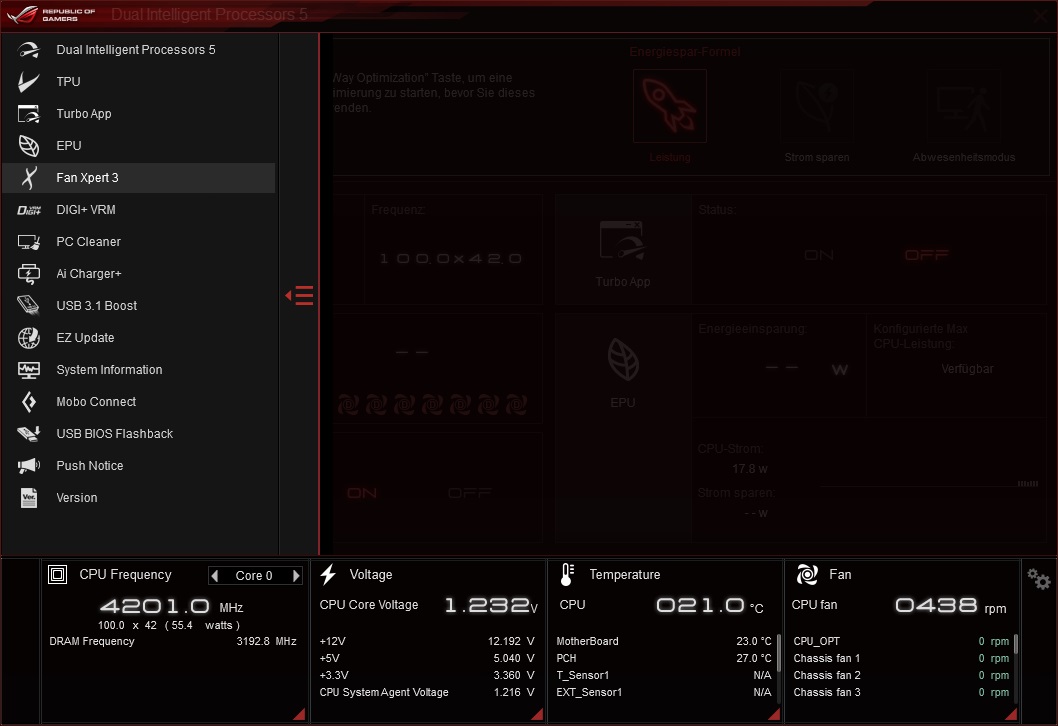Select the Leistung rocket performance mode

pos(669,106)
